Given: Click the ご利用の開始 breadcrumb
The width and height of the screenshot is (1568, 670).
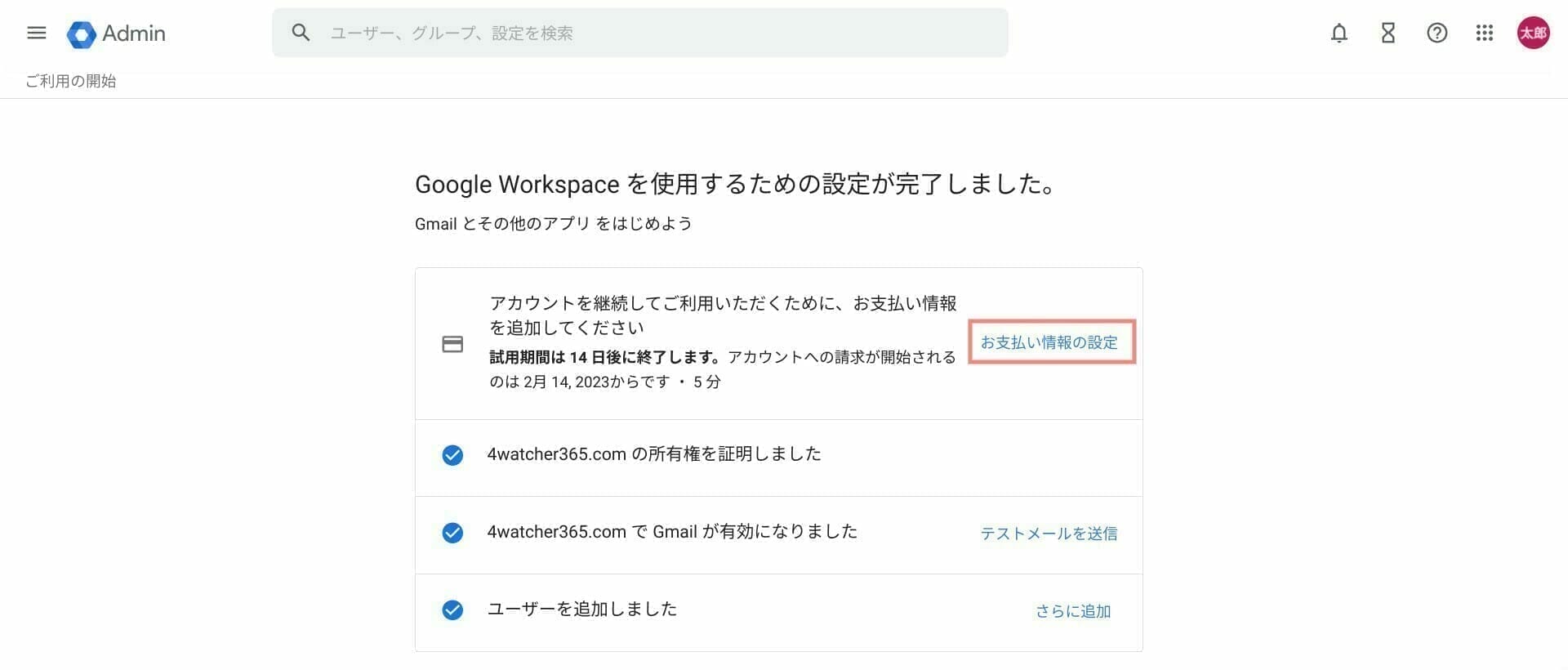Looking at the screenshot, I should click(x=71, y=81).
